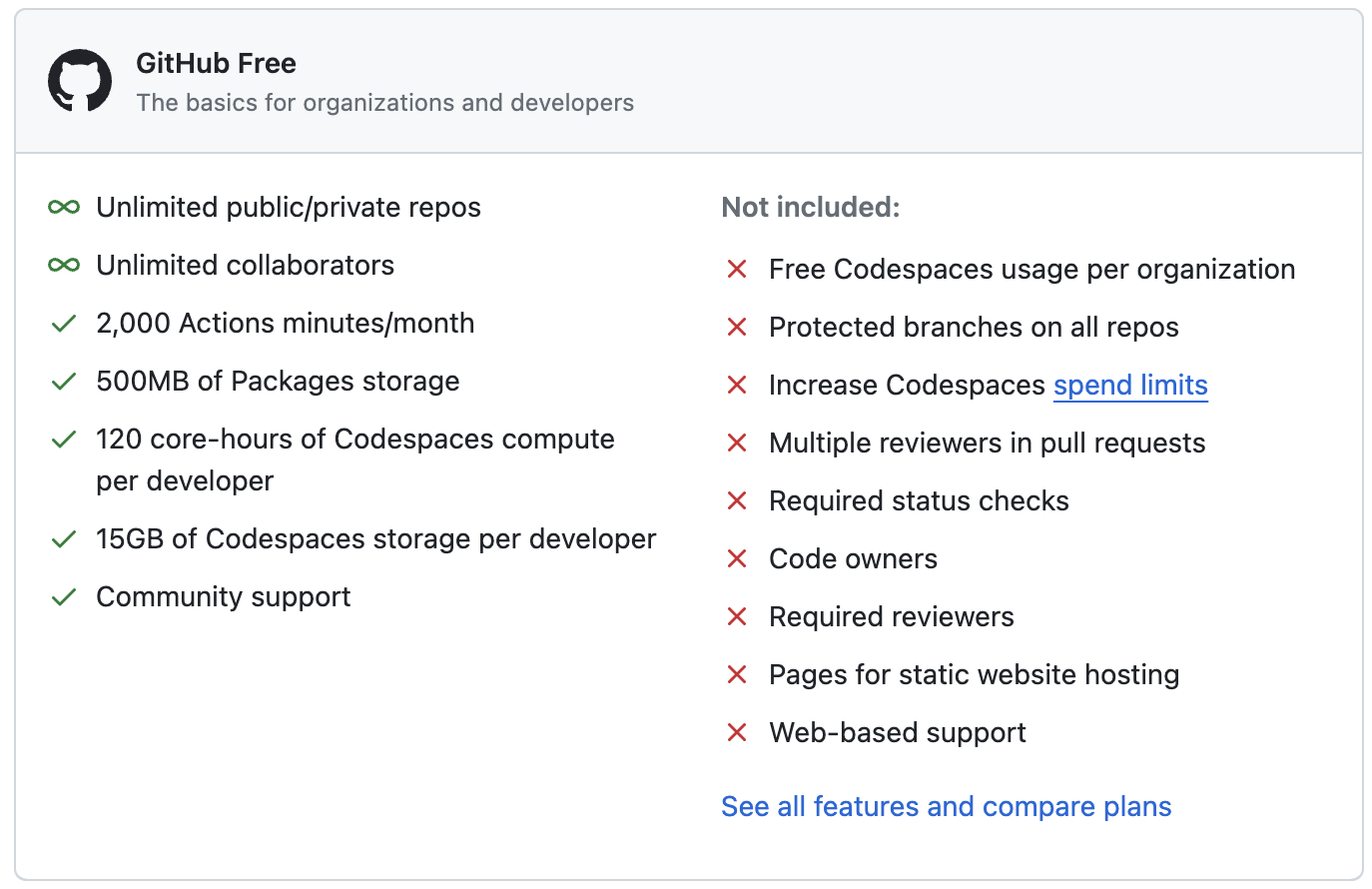This screenshot has width=1372, height=889.
Task: Click the GitHub Free heading
Action: (x=216, y=63)
